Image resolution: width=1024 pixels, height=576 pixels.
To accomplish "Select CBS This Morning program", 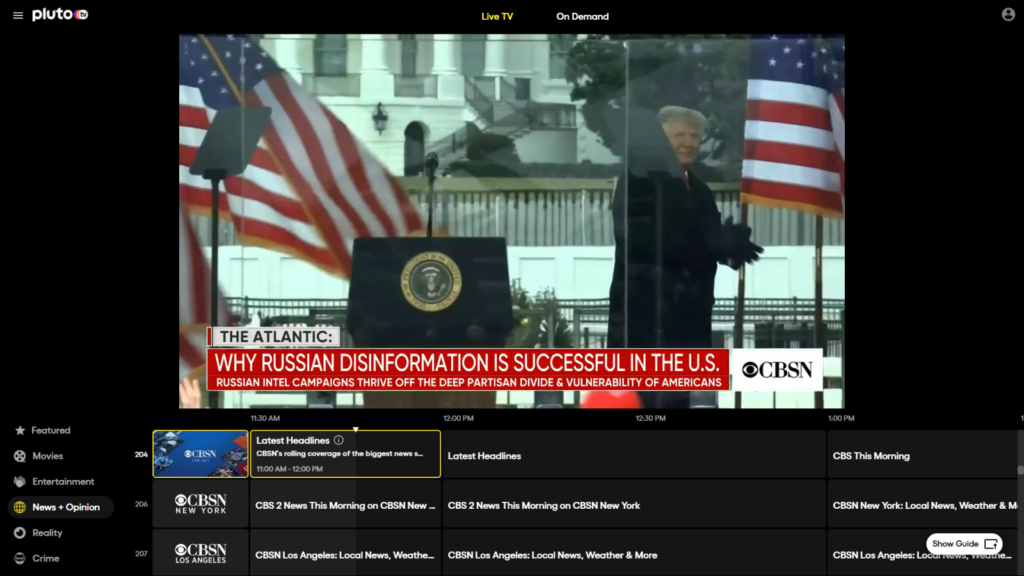I will click(922, 454).
